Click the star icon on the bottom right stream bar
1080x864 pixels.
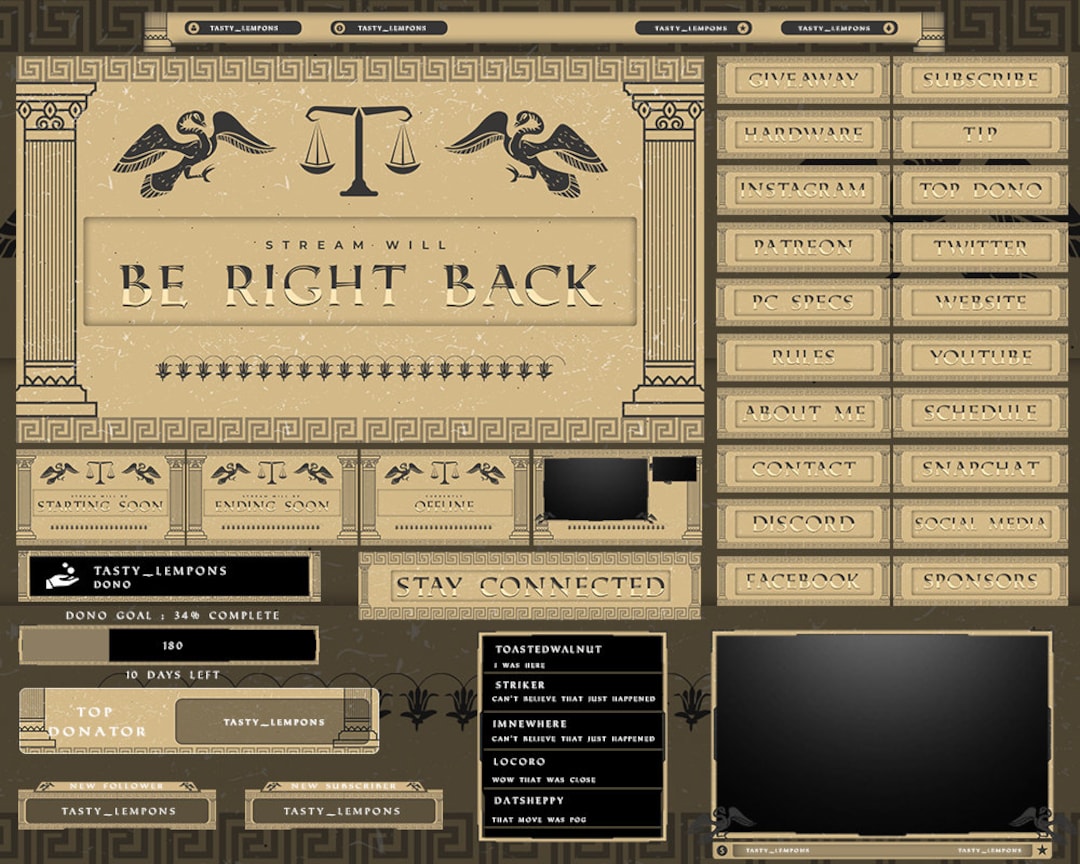coord(1042,850)
